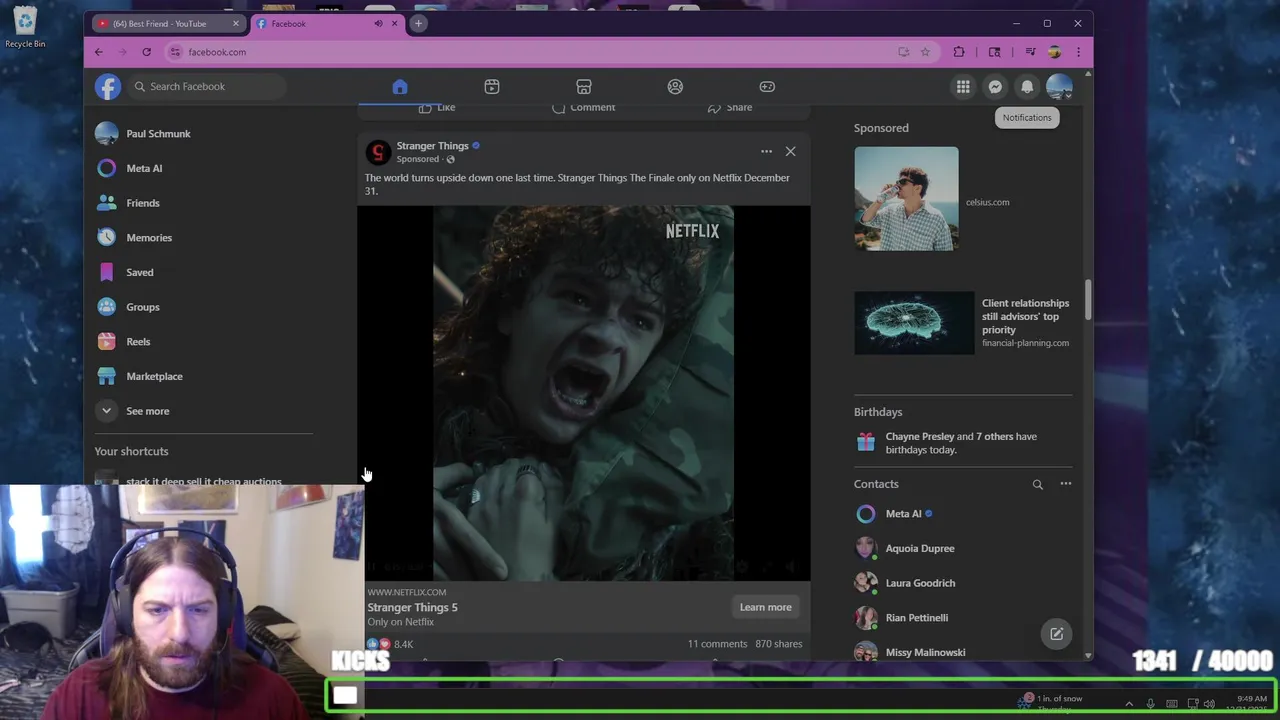Go to the Facebook Home tab
This screenshot has height=720, width=1280.
click(400, 87)
